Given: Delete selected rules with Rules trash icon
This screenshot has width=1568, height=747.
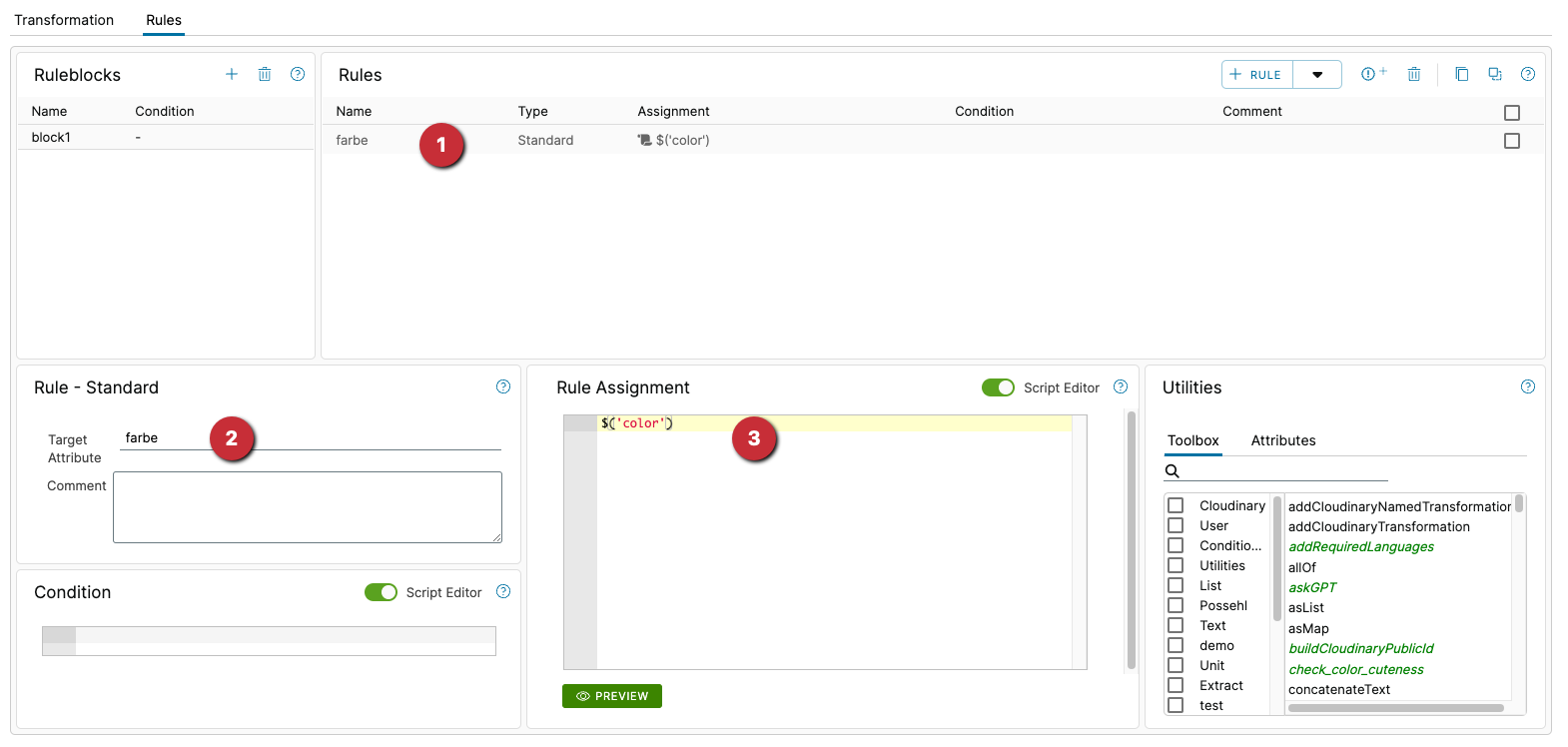Looking at the screenshot, I should coord(1414,74).
